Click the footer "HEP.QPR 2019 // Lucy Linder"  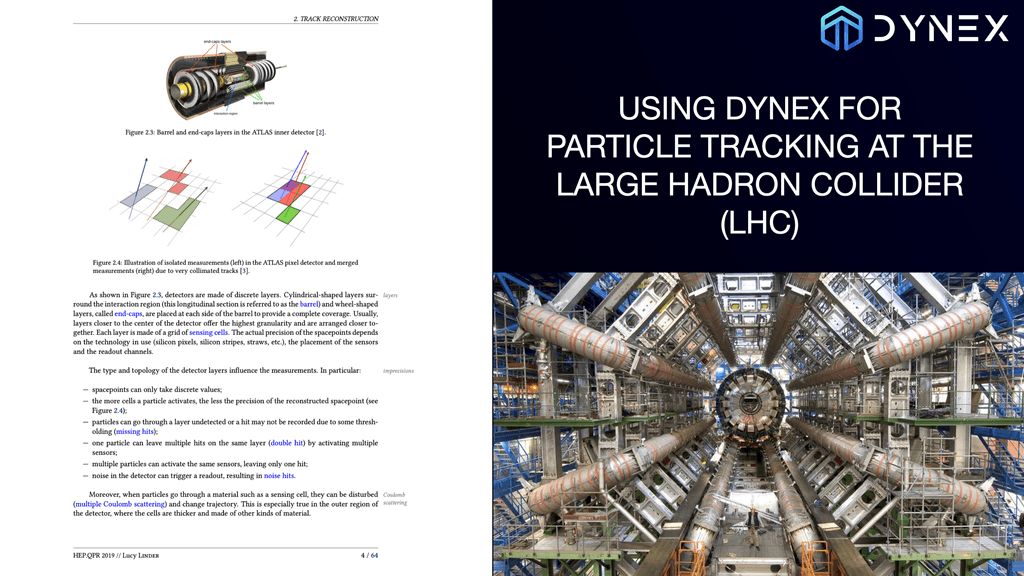point(120,556)
